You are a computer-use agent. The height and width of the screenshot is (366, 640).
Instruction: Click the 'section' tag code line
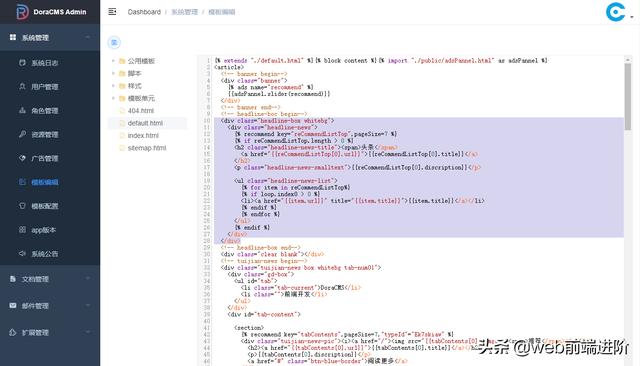249,328
